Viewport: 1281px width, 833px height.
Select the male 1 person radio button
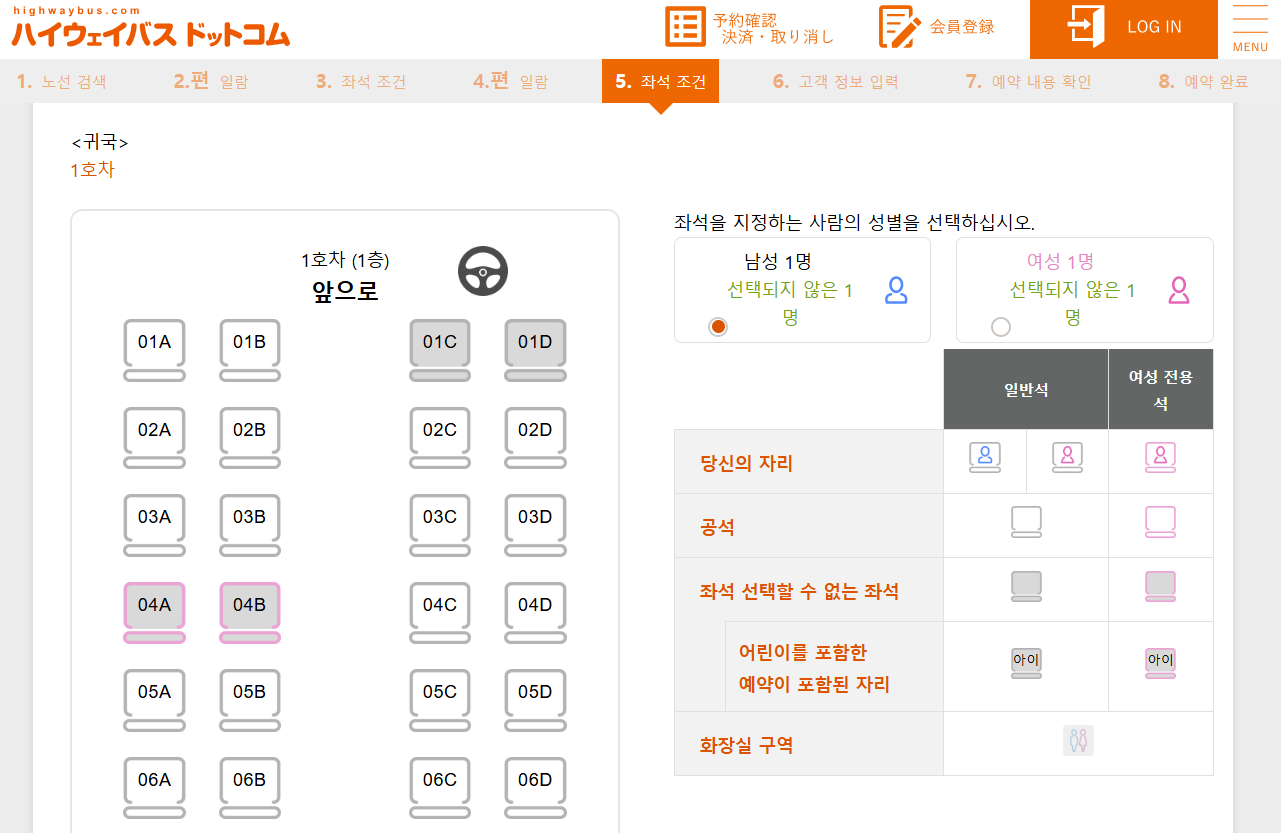pos(718,327)
